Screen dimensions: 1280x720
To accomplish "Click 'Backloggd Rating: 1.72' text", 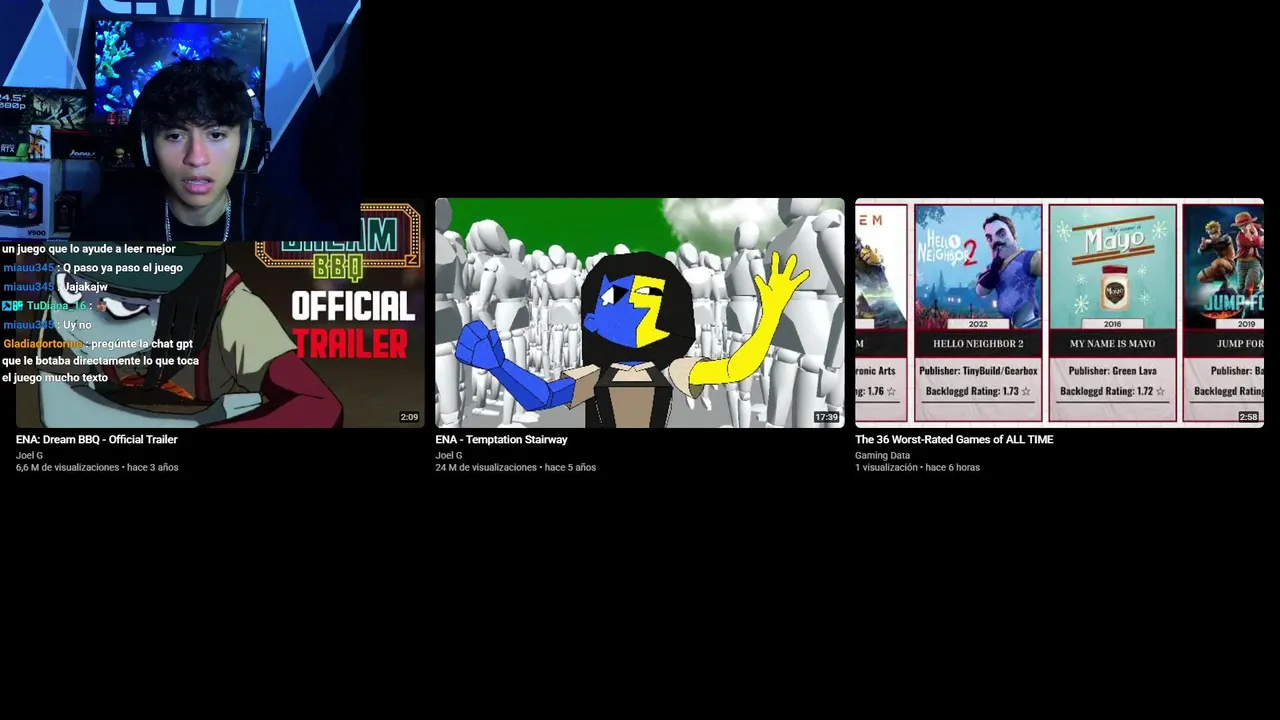I will (1112, 391).
